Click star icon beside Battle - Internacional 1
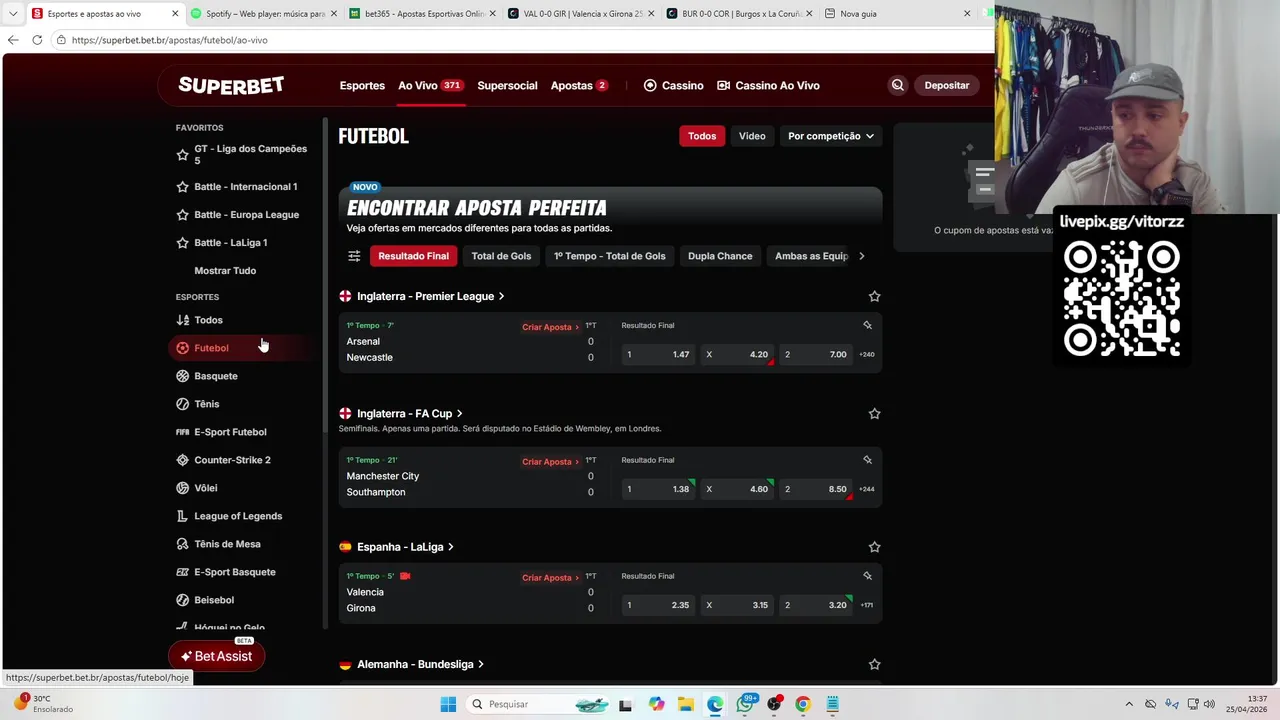 click(182, 186)
